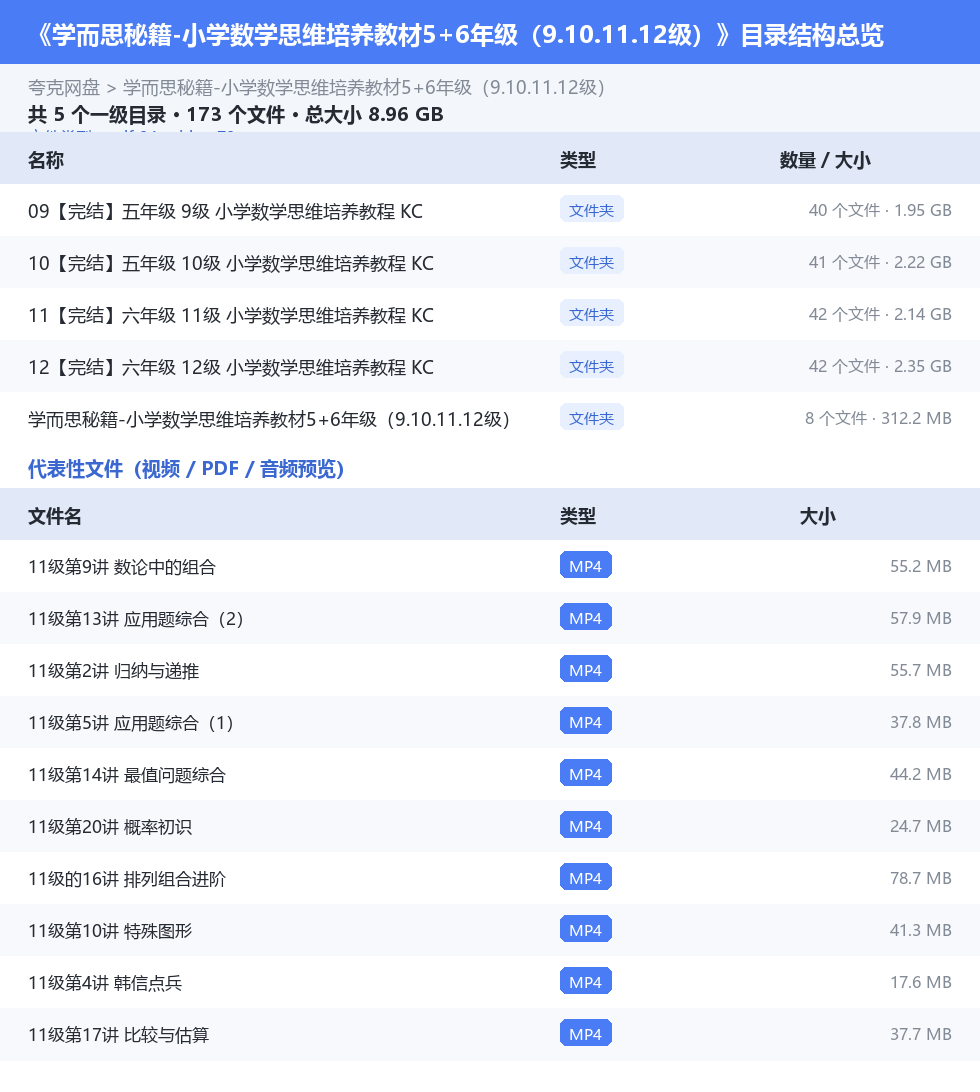Click the 42 个文件 · 2.35 GB value

[880, 366]
